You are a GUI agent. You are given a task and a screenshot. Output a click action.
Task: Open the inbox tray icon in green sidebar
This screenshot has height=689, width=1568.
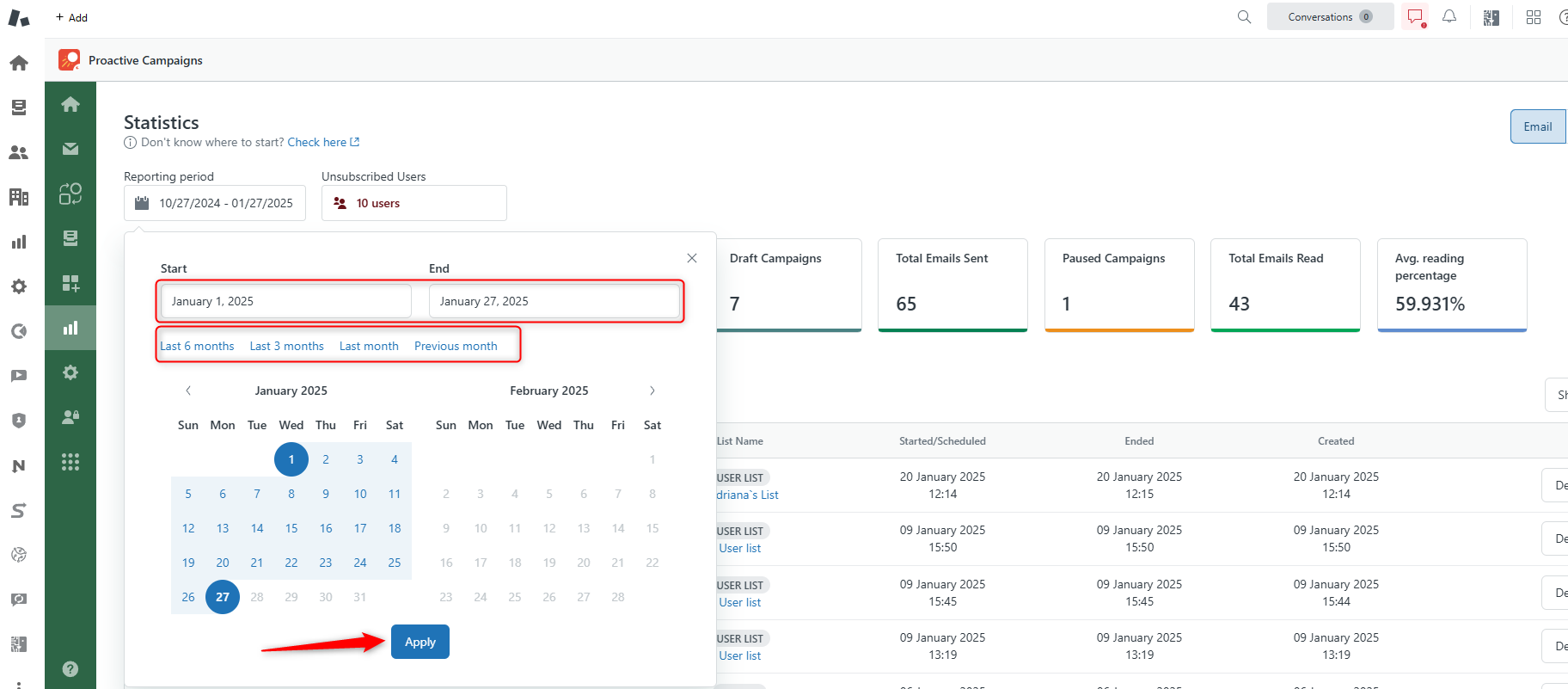tap(70, 238)
